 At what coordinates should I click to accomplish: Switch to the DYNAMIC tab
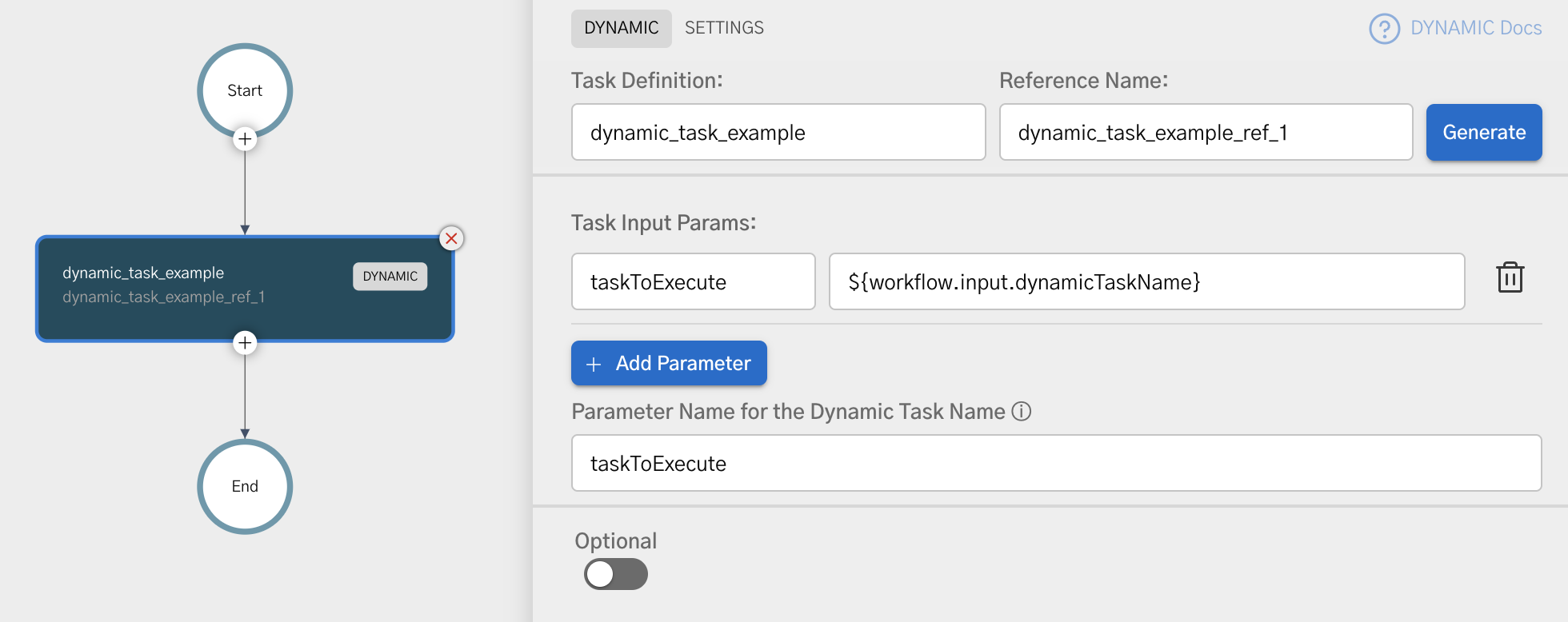[x=622, y=28]
